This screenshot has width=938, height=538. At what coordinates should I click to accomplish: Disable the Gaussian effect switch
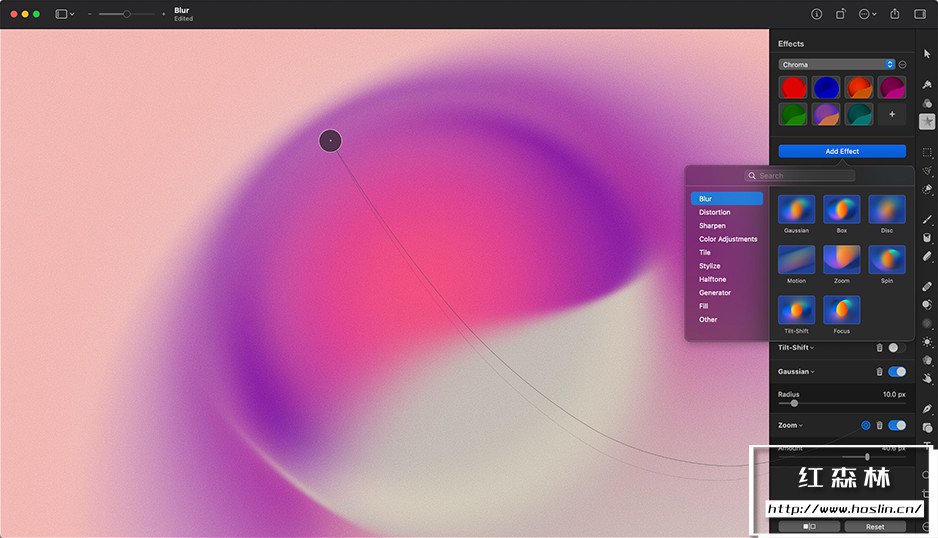[897, 372]
